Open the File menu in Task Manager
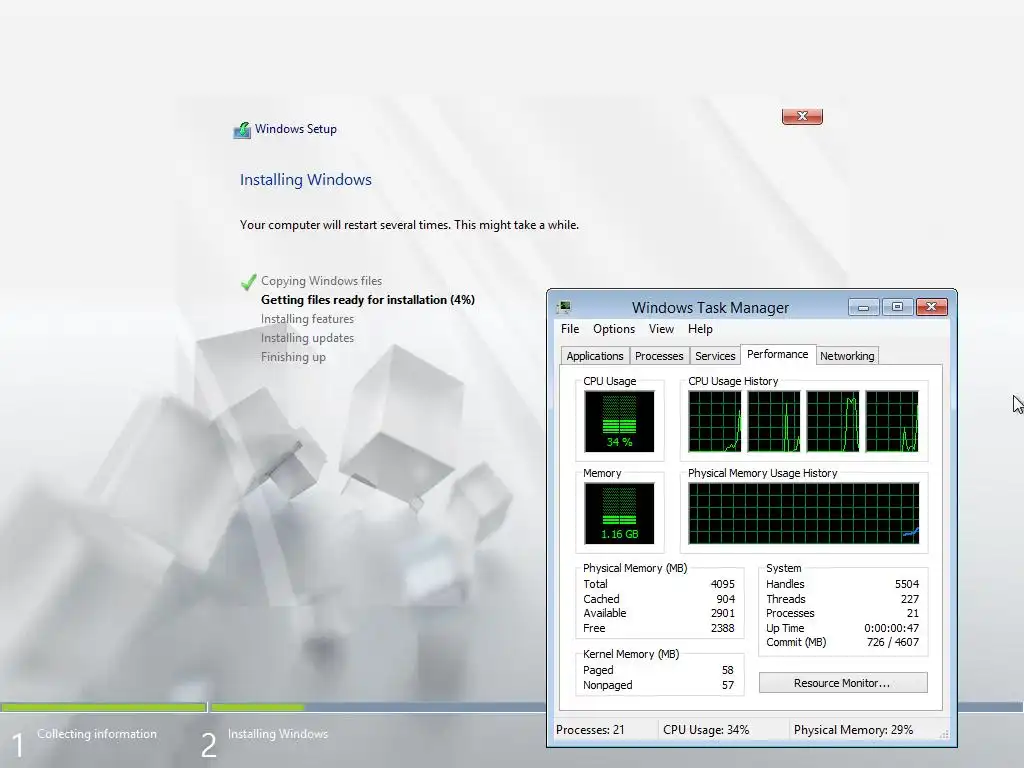 569,329
